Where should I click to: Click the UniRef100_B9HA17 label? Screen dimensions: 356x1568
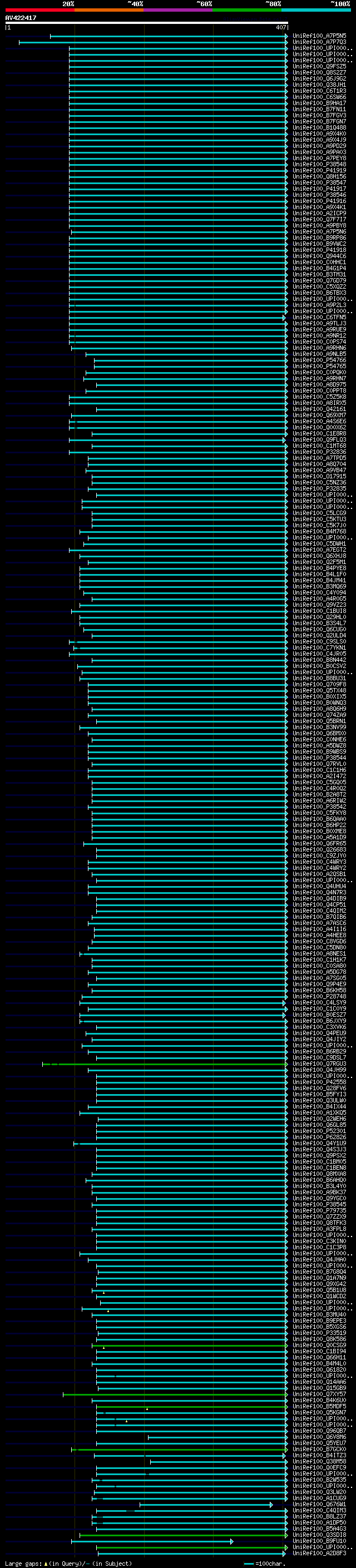point(319,103)
